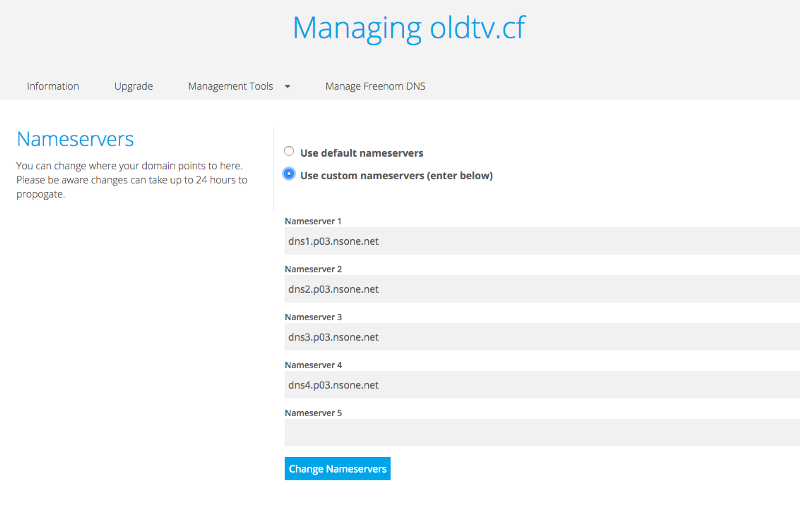Expand the Management Tools dropdown arrow

288,87
